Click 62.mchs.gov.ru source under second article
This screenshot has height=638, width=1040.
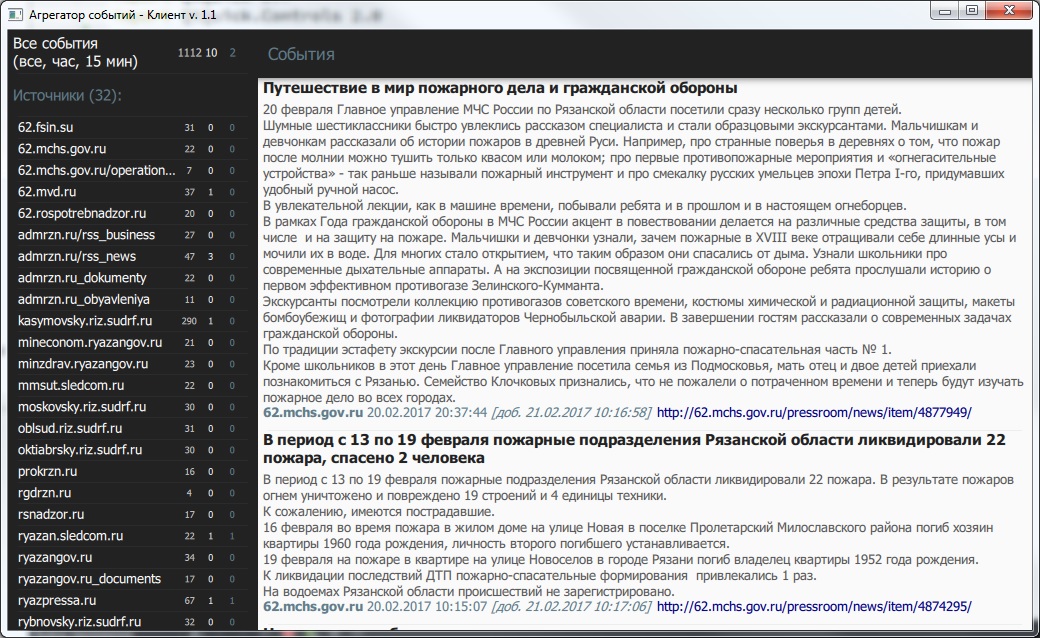[x=313, y=606]
